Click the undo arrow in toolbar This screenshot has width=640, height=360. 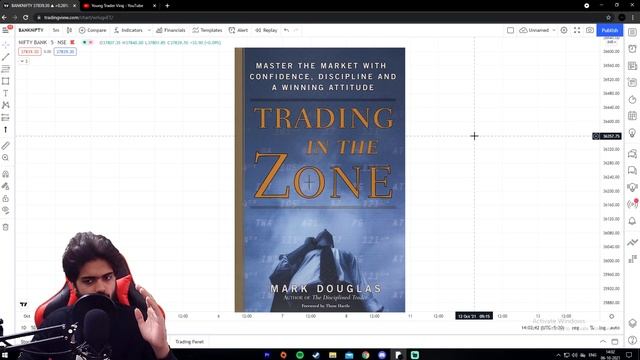pos(287,30)
